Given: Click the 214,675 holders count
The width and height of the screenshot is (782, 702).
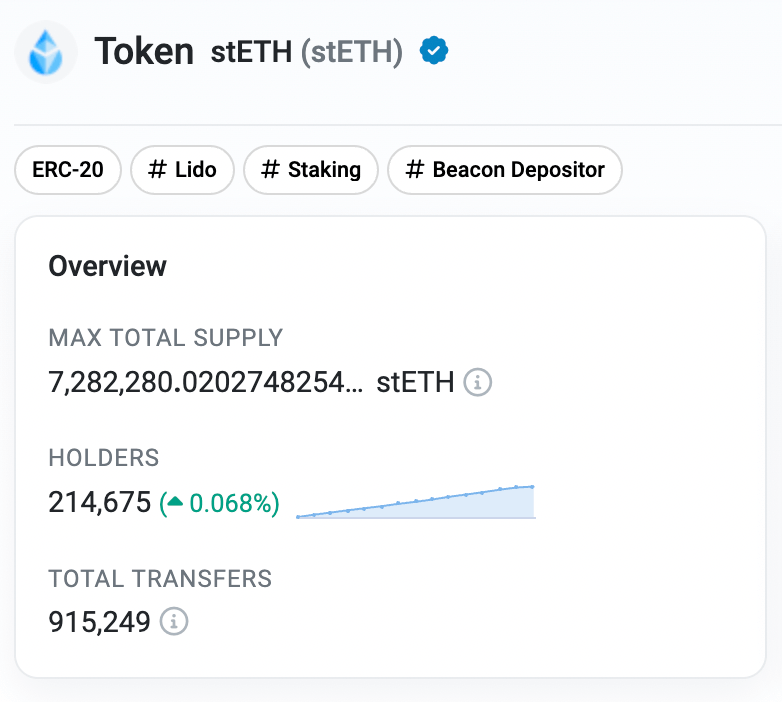Looking at the screenshot, I should coord(99,502).
